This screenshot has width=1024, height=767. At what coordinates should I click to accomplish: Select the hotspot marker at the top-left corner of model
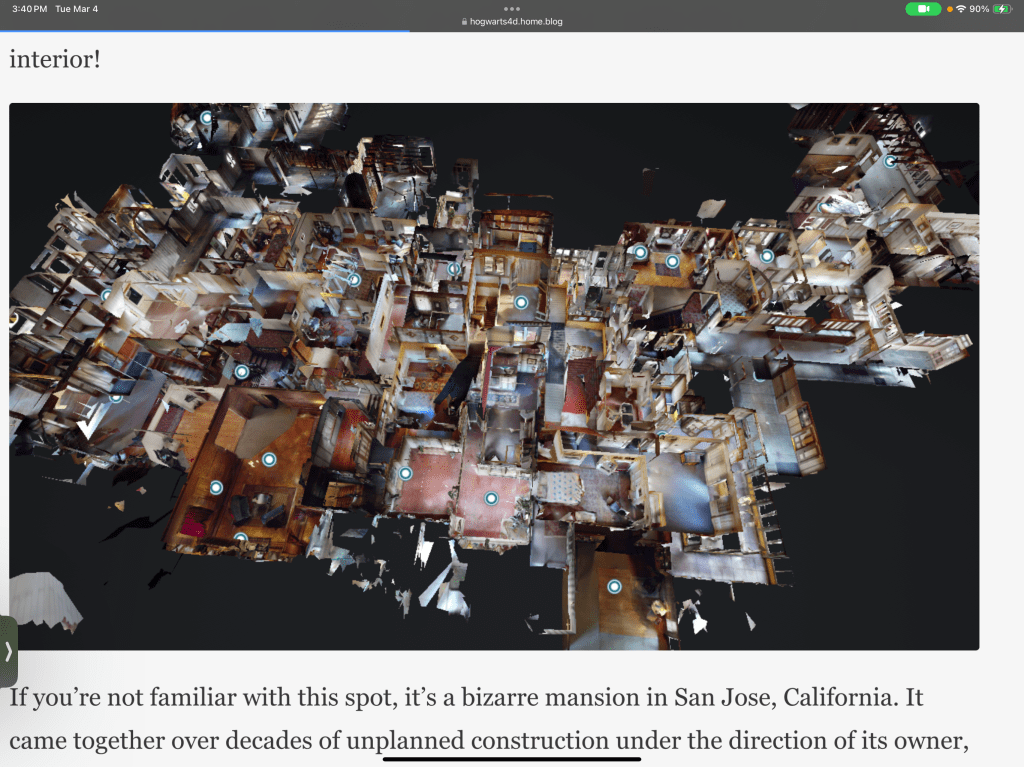coord(207,117)
